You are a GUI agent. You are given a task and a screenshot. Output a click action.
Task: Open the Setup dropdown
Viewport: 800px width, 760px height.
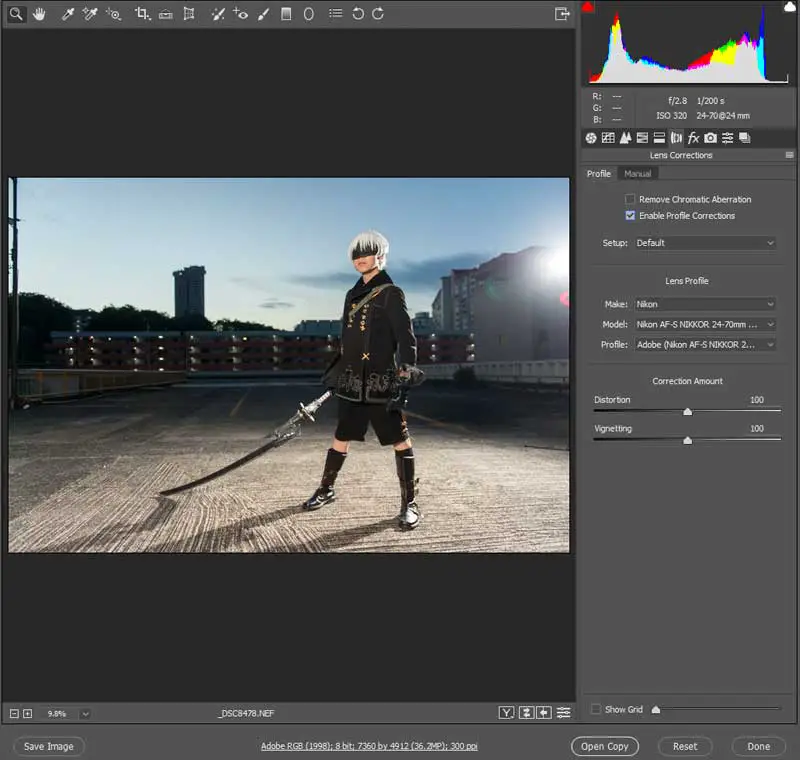705,243
